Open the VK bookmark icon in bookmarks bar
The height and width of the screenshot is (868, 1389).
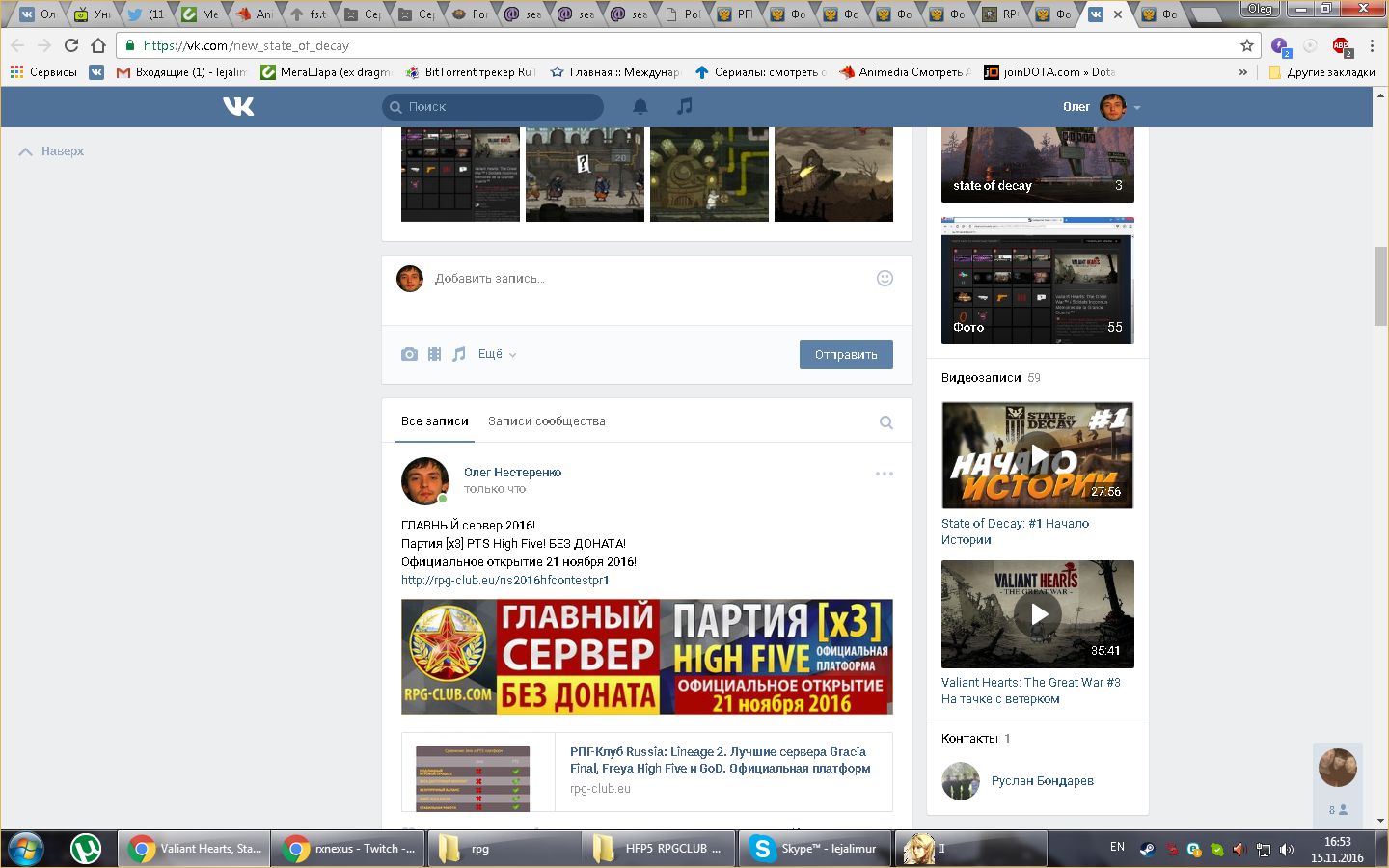tap(96, 72)
